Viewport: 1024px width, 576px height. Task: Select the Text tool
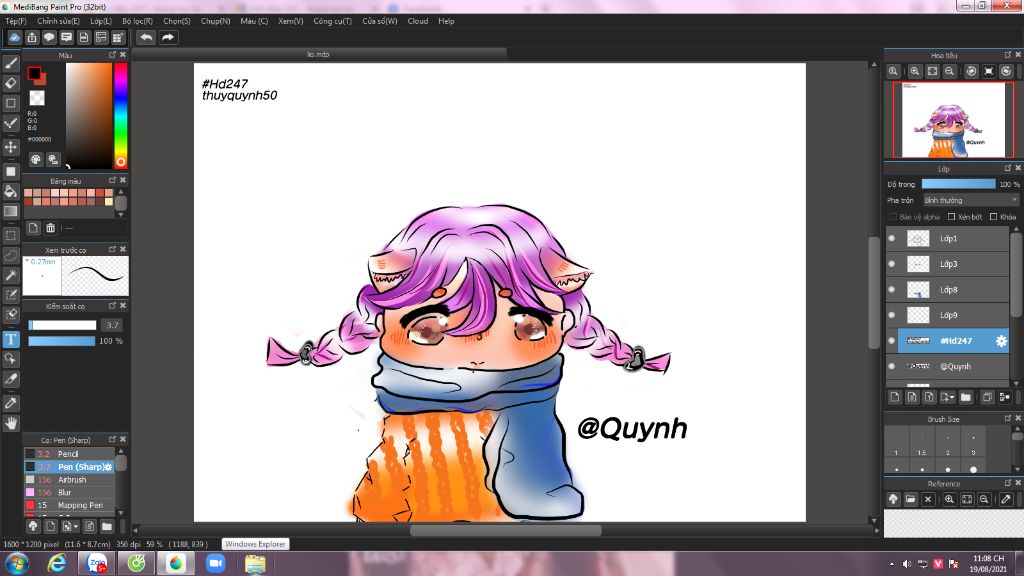10,339
